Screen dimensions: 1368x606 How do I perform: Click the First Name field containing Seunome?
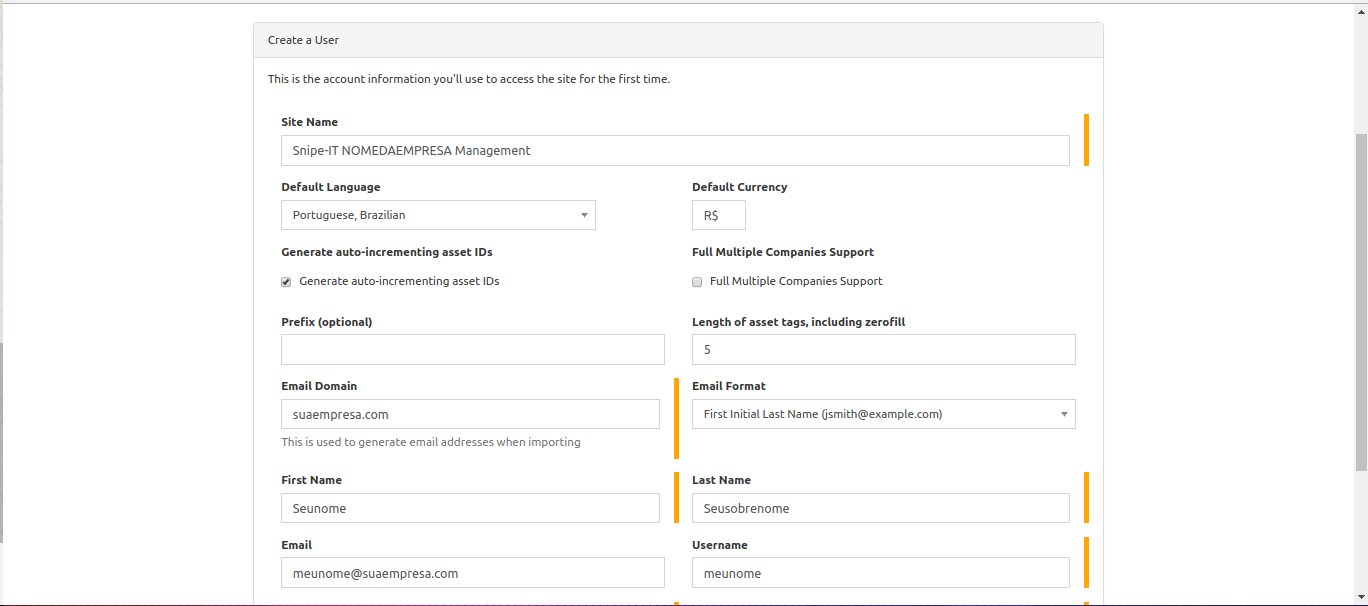[x=470, y=508]
